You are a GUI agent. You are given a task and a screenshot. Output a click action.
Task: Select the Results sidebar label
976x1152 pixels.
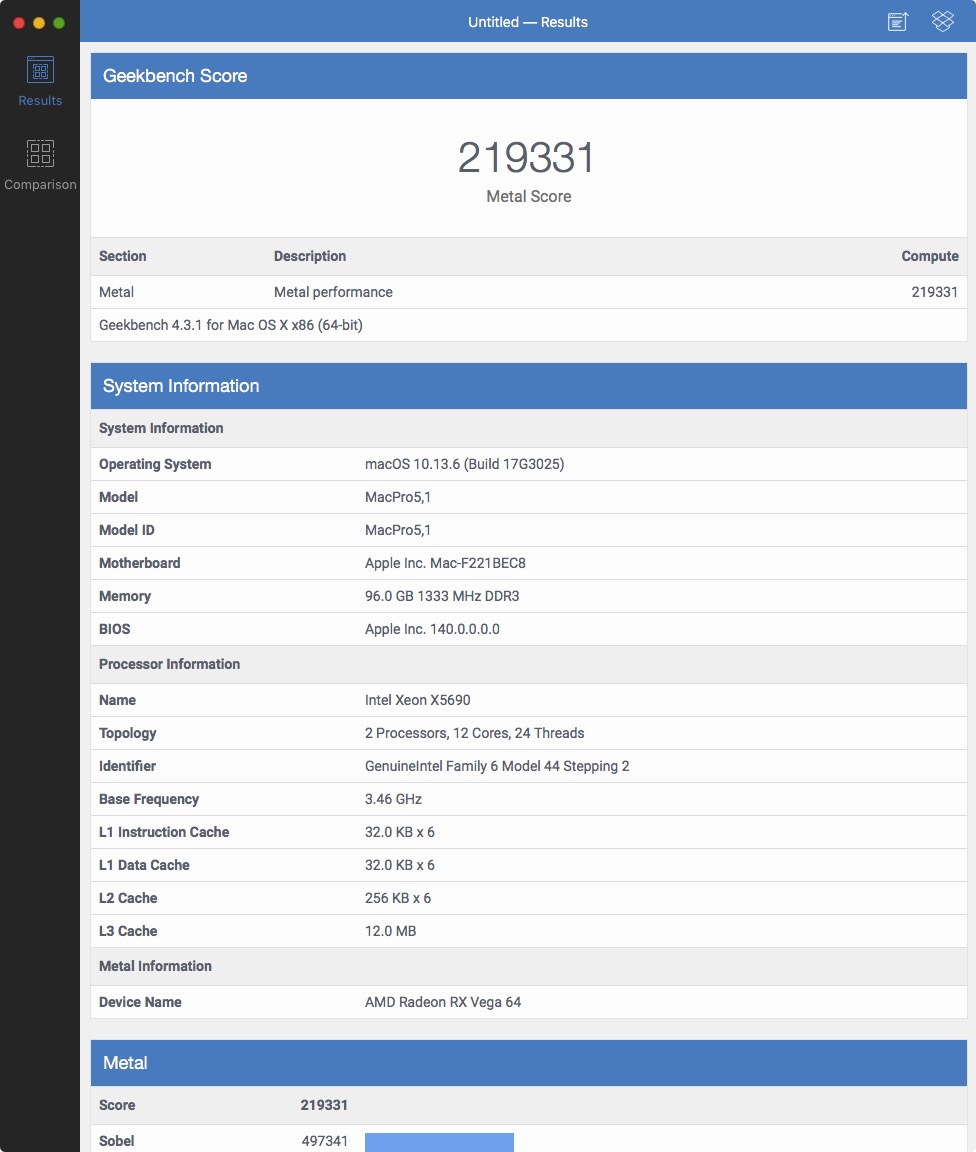pos(40,101)
